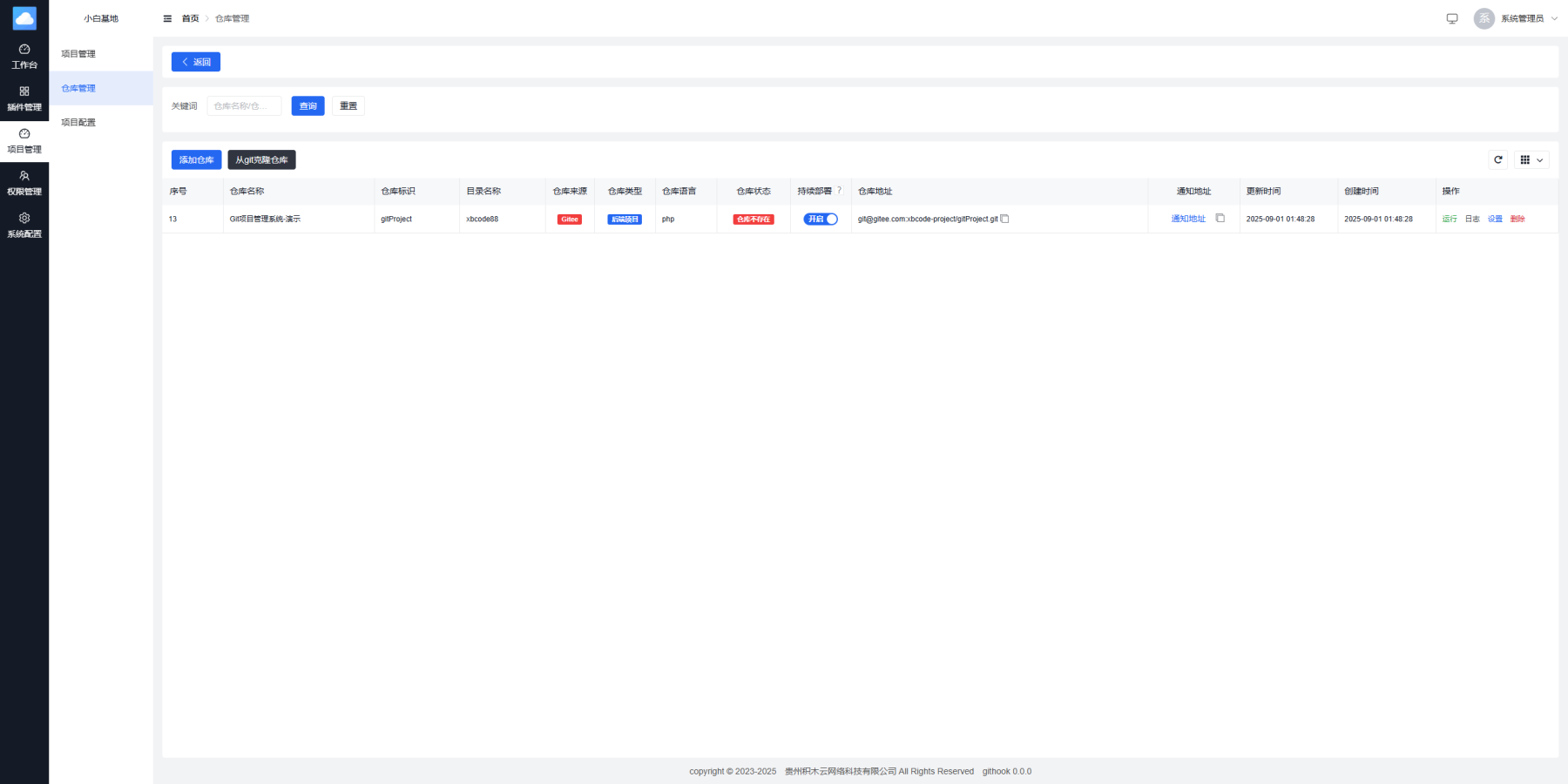Go to 权限管理 permissions section
The height and width of the screenshot is (784, 1568).
pos(24,183)
